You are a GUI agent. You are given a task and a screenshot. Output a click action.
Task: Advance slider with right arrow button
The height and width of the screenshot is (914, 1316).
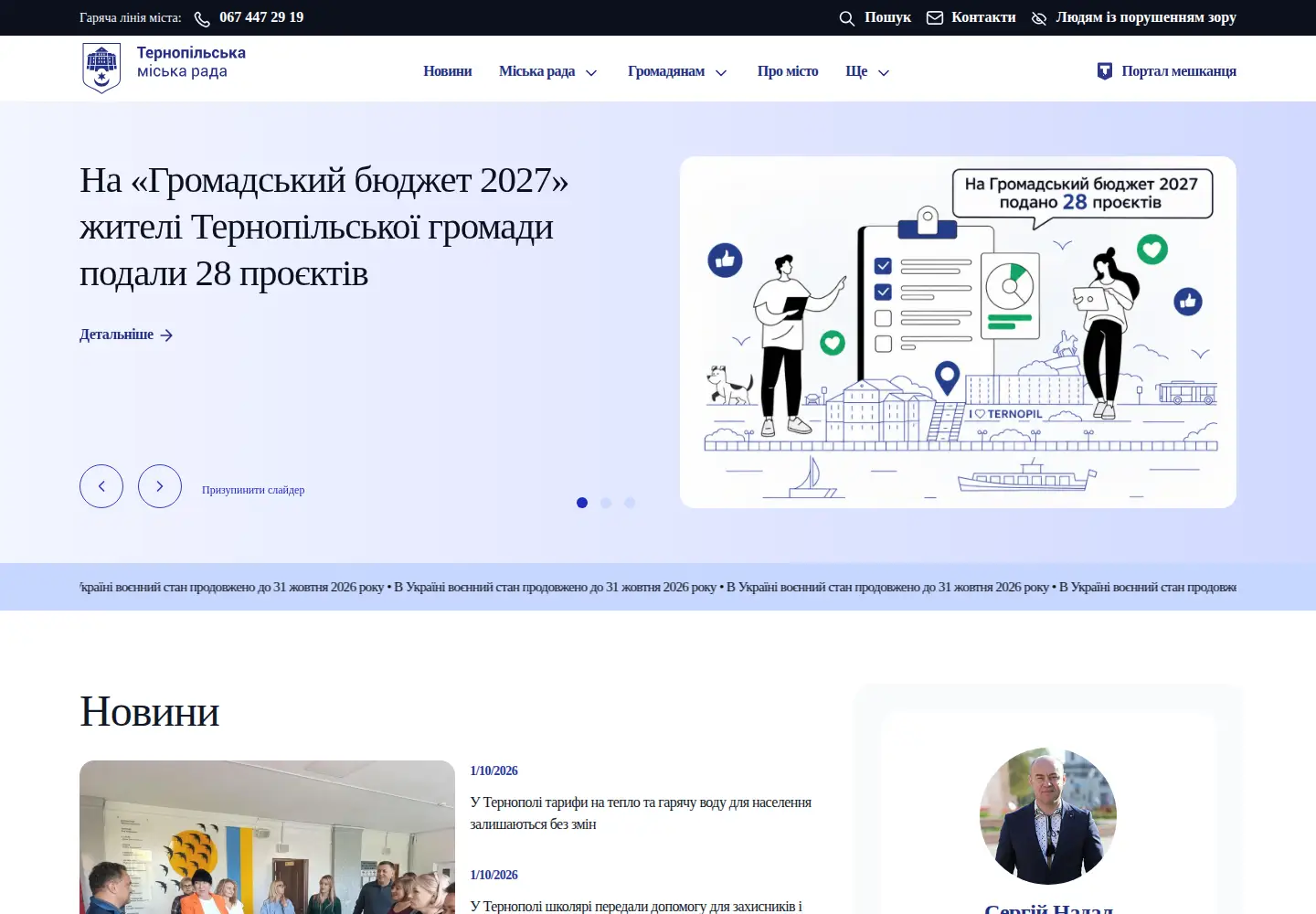160,486
